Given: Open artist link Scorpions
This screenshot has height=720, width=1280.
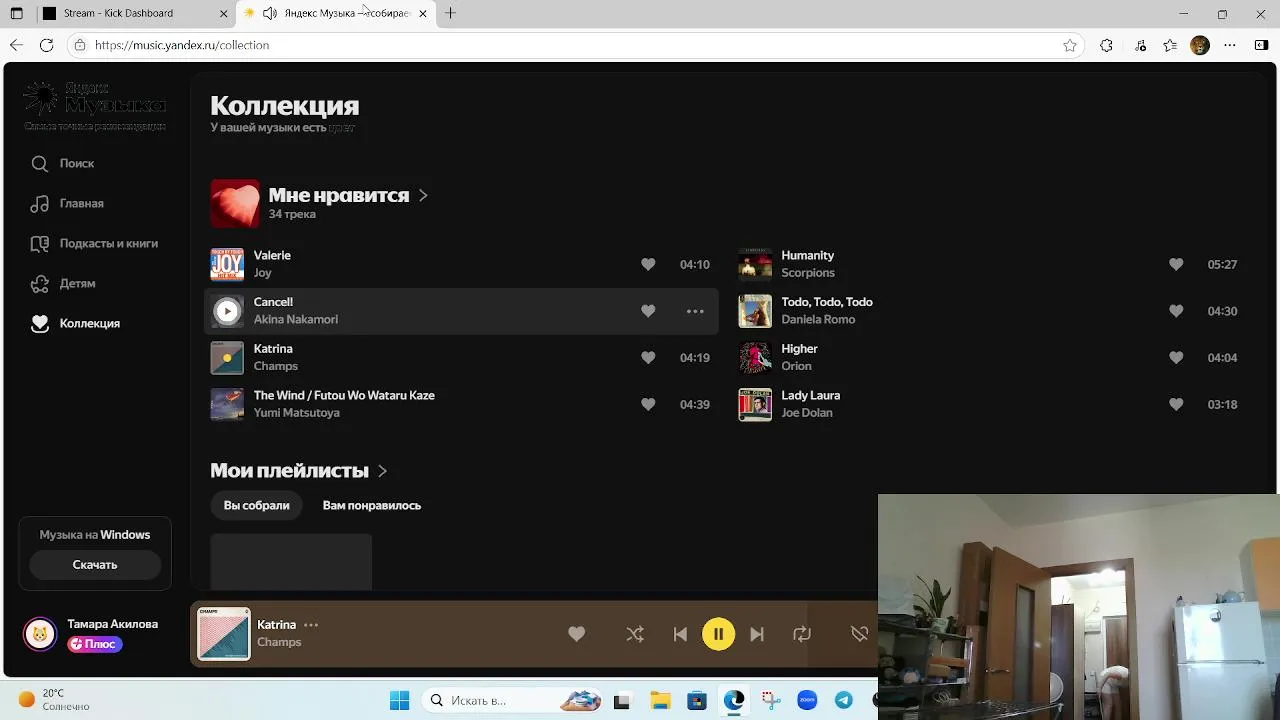Looking at the screenshot, I should coord(808,273).
